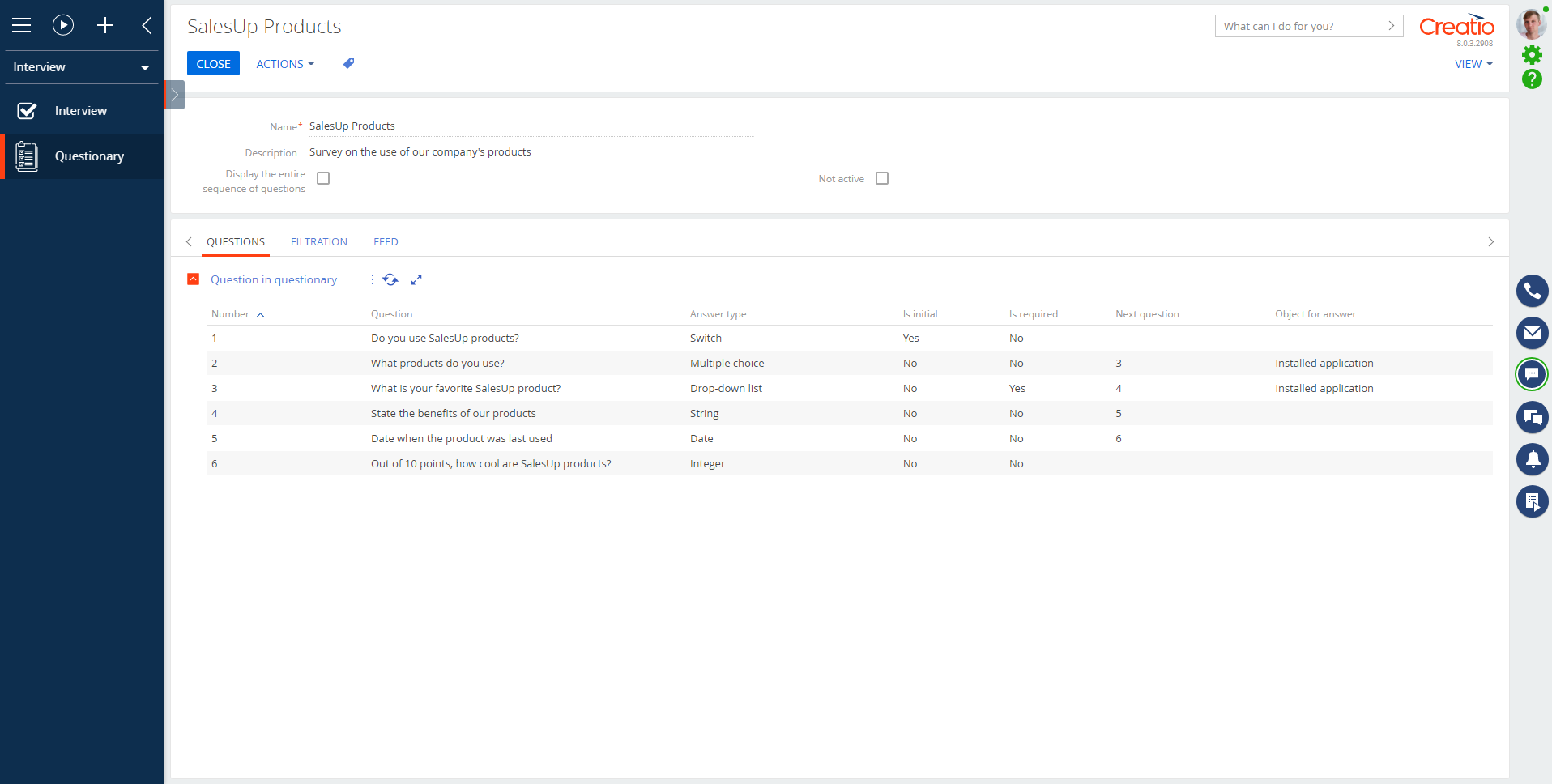Open the tag icon next to Actions
This screenshot has height=784, width=1552.
(x=348, y=63)
